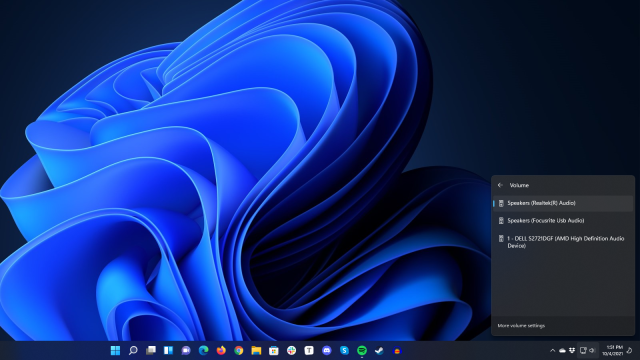Screen dimensions: 640x360
Task: Open Steam from the taskbar
Action: point(379,350)
